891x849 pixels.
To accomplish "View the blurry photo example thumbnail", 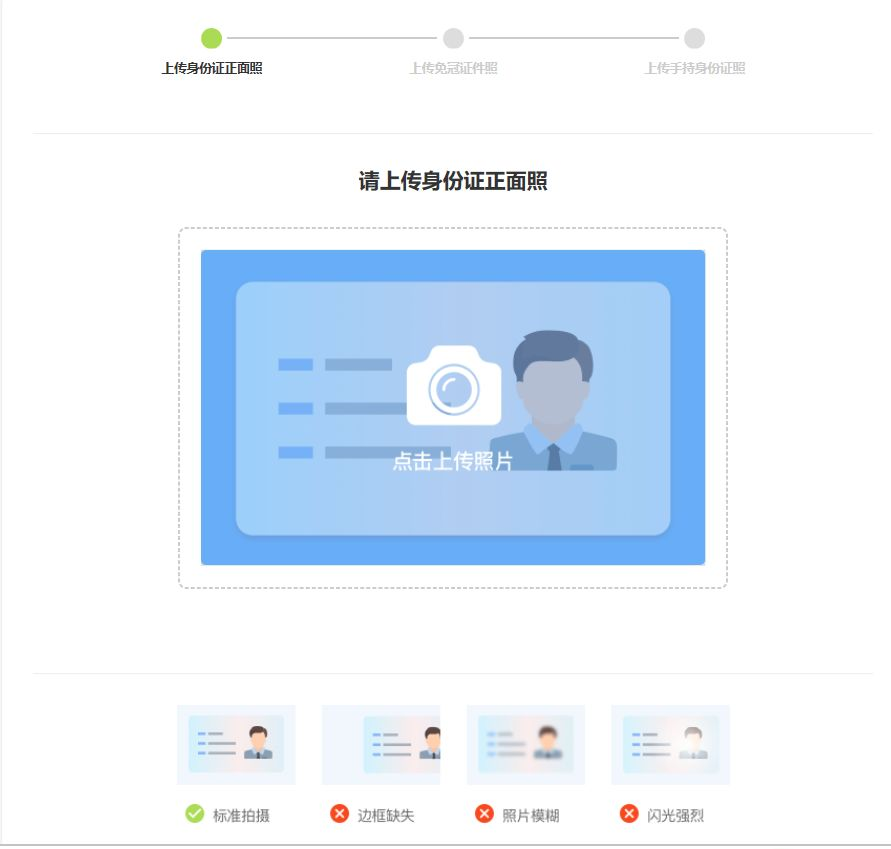I will point(525,745).
